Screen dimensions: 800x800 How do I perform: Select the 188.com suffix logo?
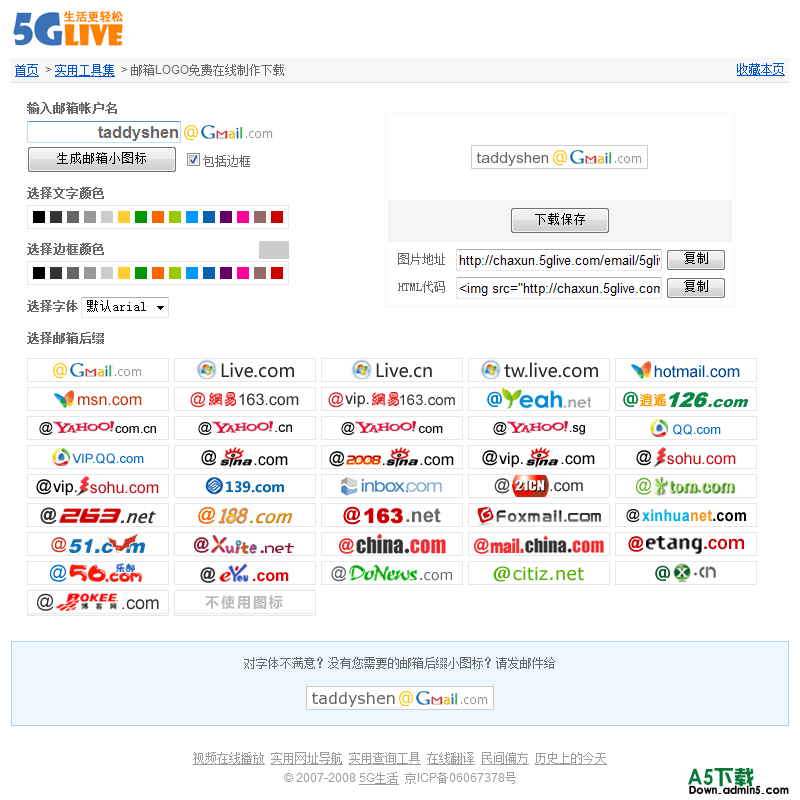coord(245,516)
